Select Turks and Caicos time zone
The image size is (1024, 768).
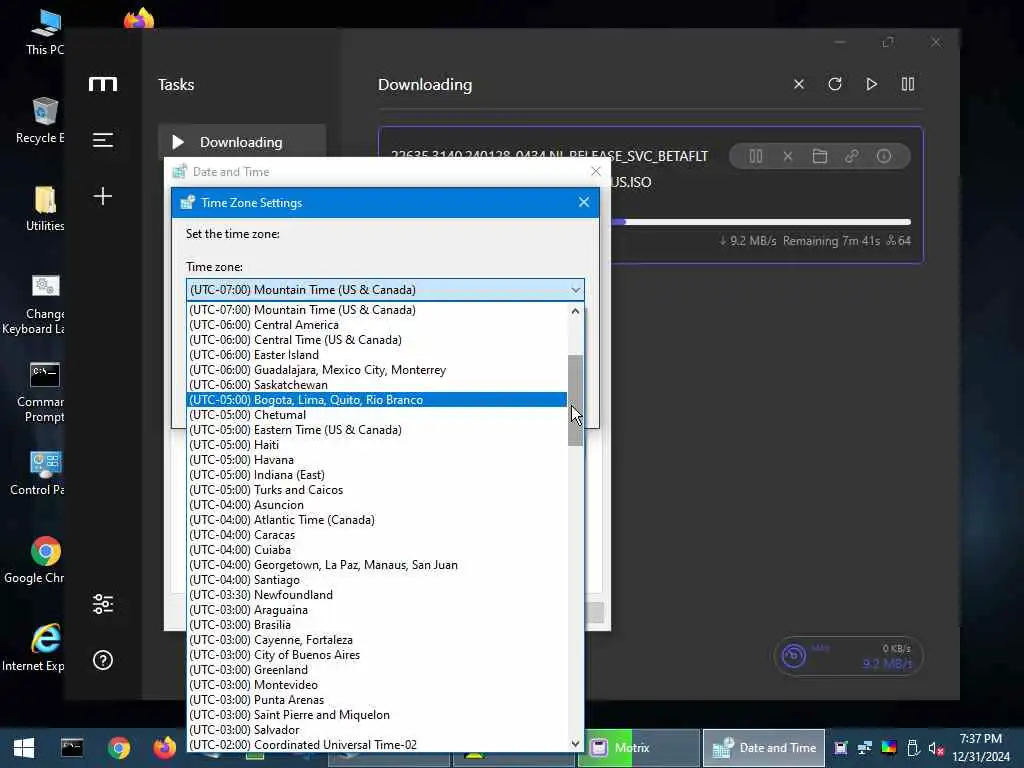coord(377,490)
